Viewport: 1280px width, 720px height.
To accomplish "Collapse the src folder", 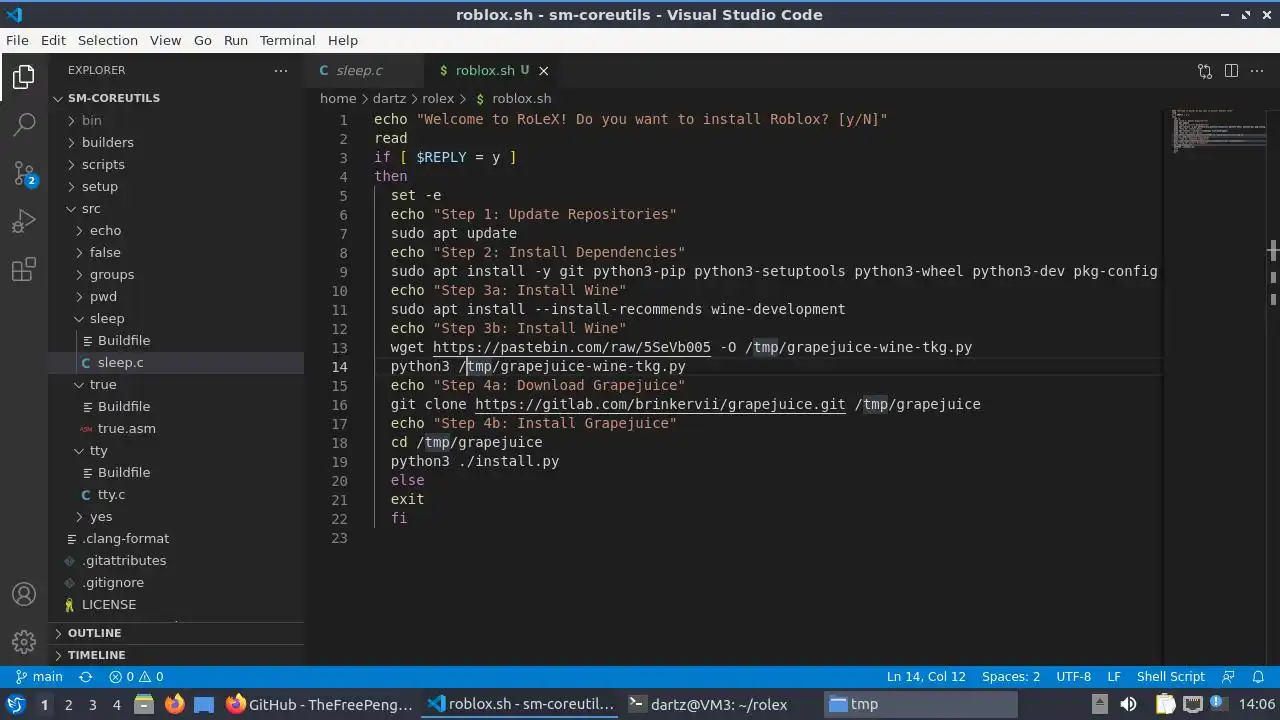I will 176,208.
